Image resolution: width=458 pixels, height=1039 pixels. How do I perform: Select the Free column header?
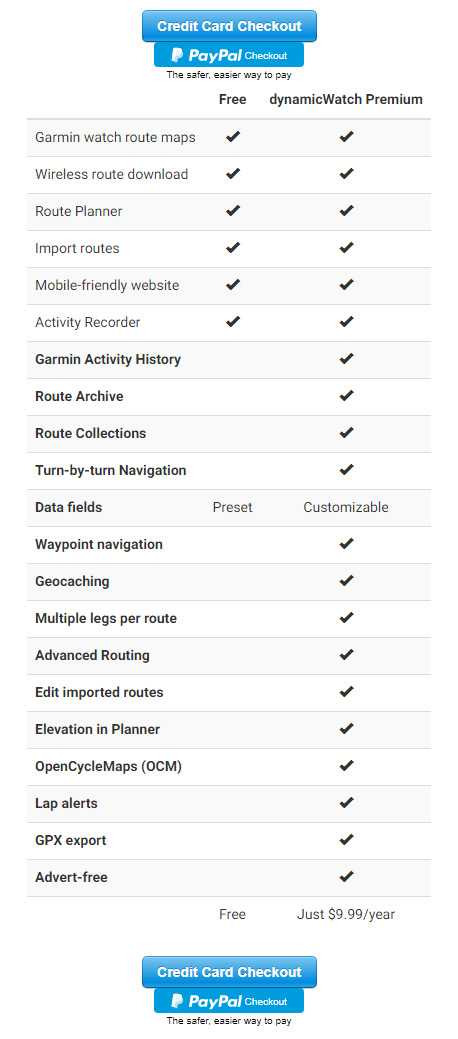click(233, 99)
